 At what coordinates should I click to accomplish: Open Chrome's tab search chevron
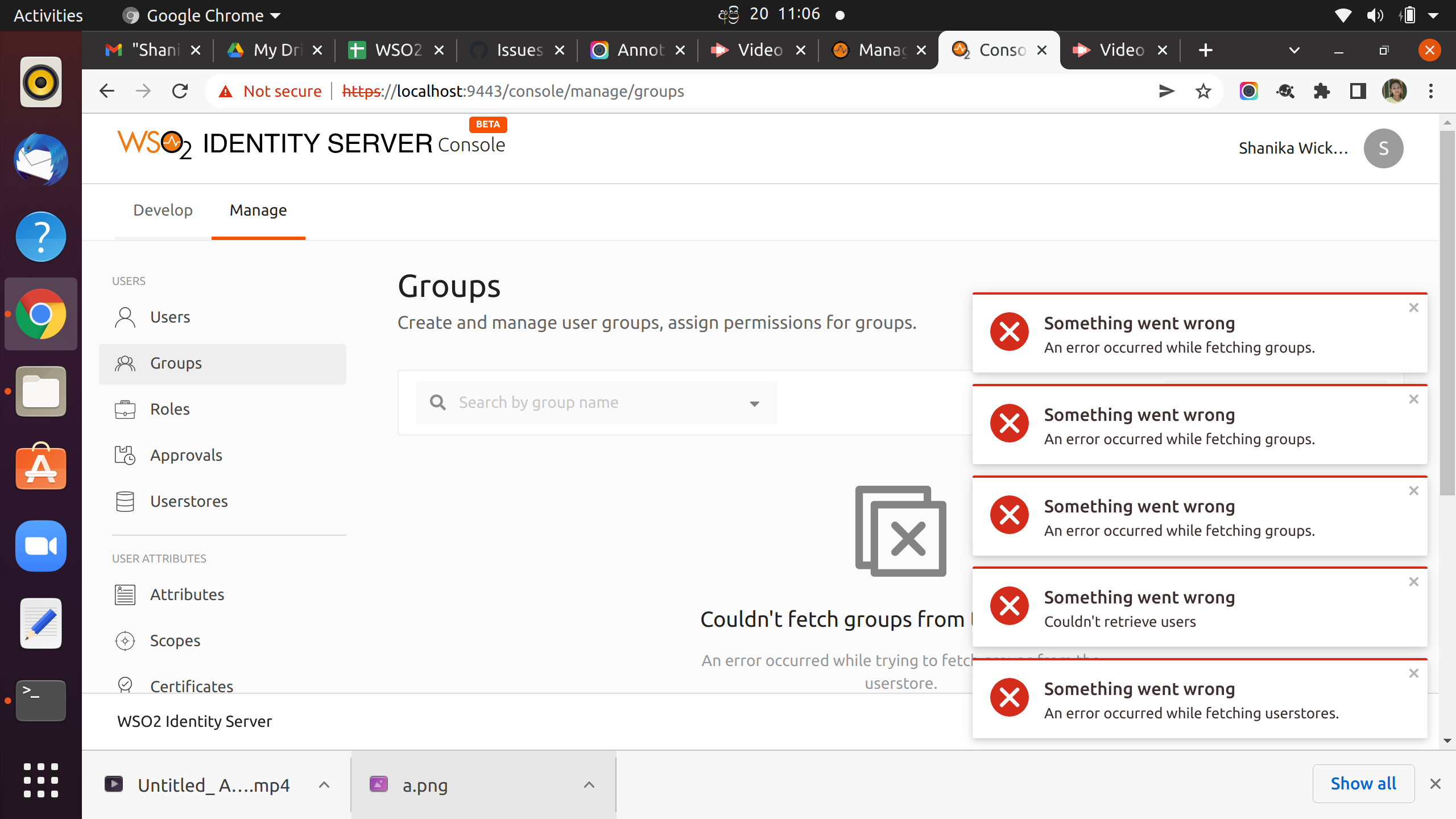[1293, 50]
